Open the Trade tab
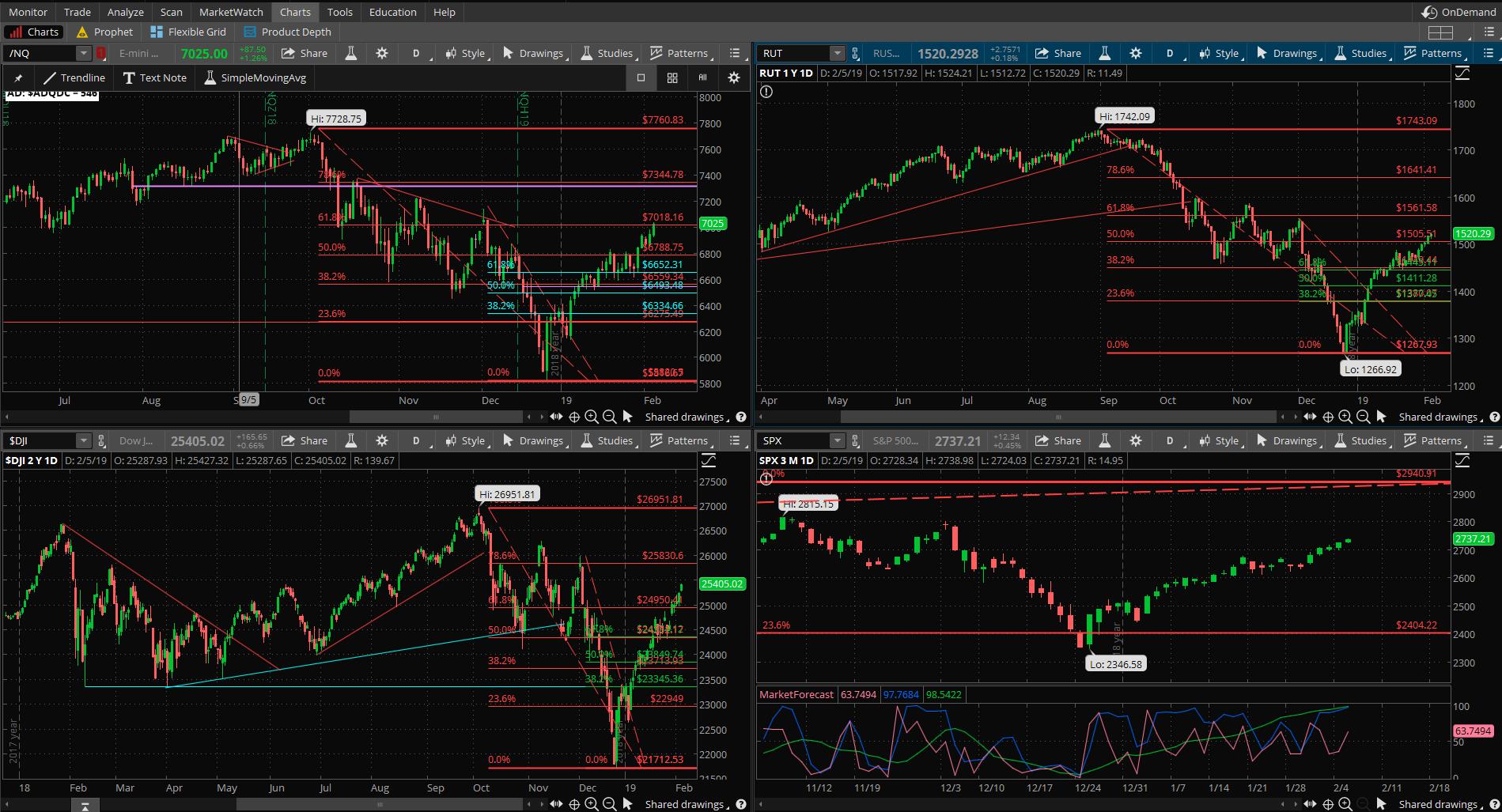This screenshot has width=1502, height=812. [x=78, y=12]
